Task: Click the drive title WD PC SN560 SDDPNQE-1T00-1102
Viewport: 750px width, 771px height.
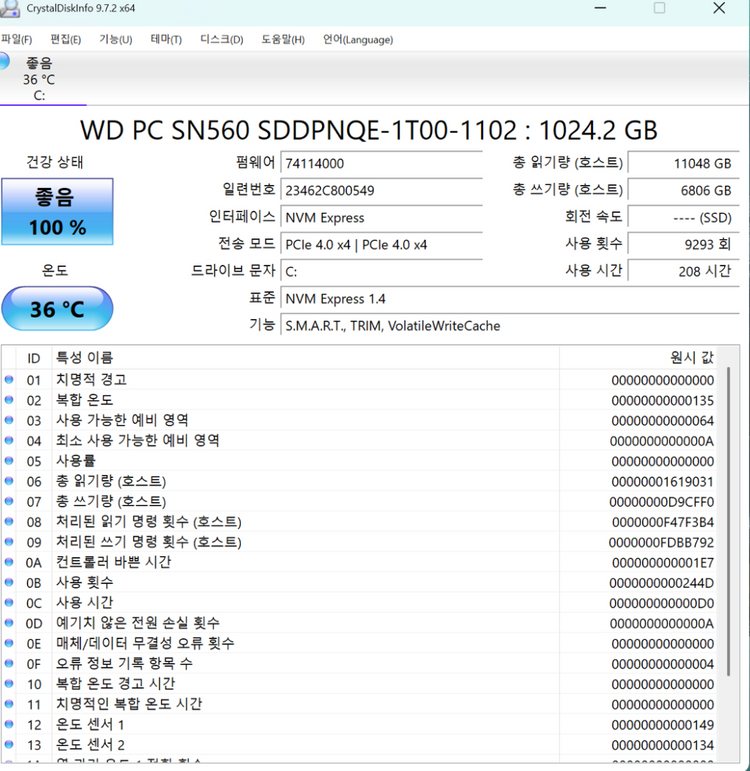Action: pyautogui.click(x=368, y=130)
